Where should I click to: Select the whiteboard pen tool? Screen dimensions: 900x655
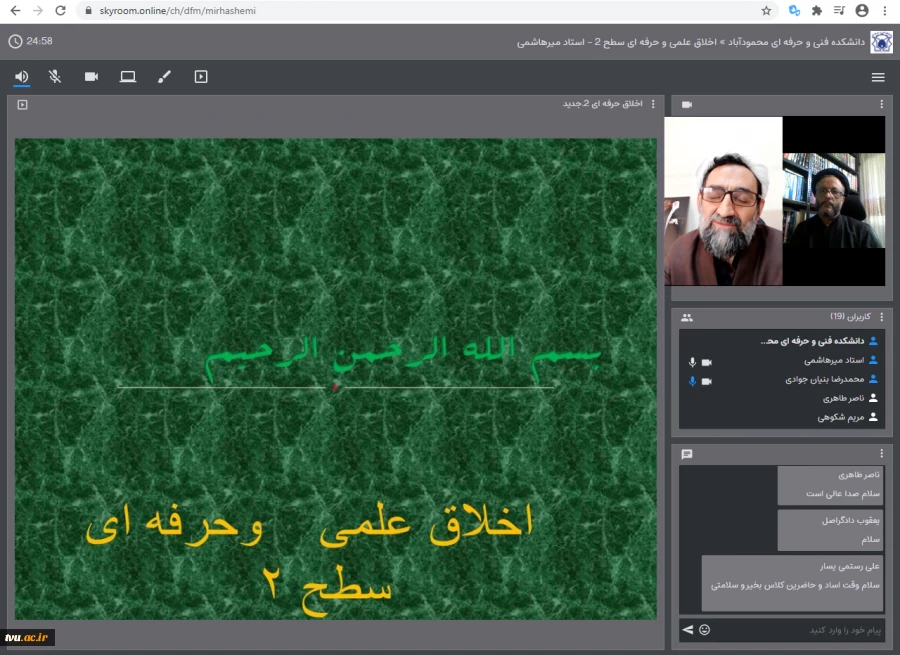click(164, 76)
